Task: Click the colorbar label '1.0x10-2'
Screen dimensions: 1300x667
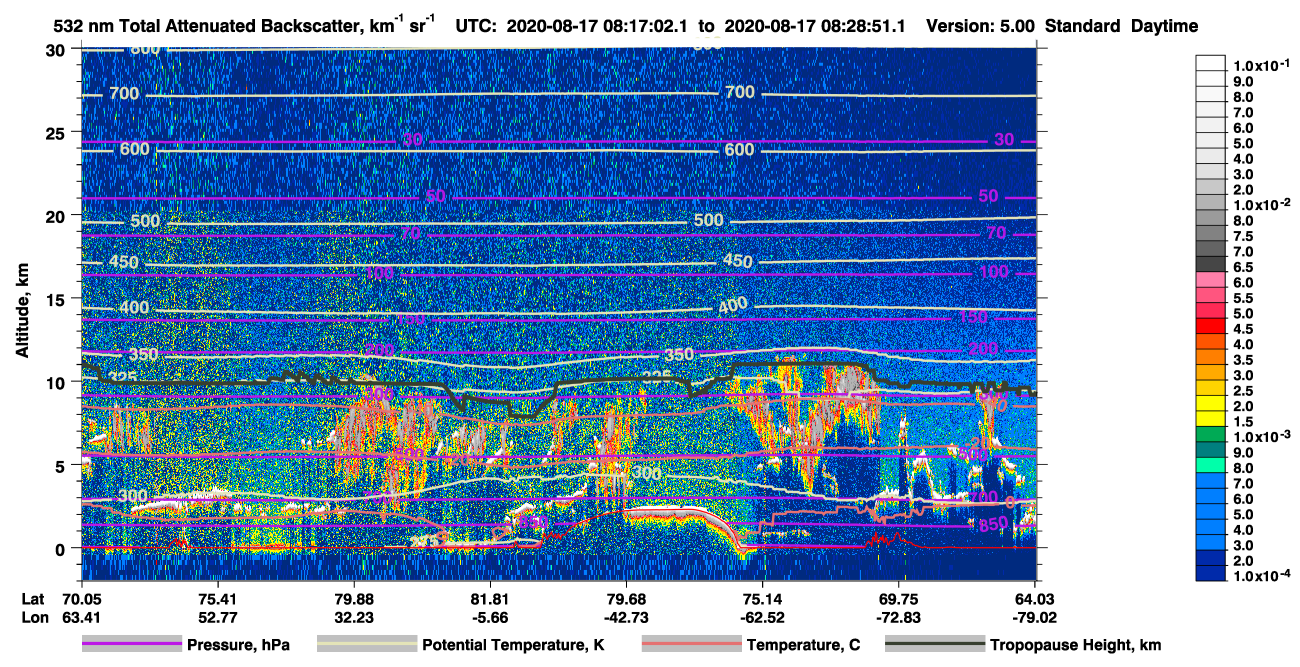Action: coord(1264,203)
